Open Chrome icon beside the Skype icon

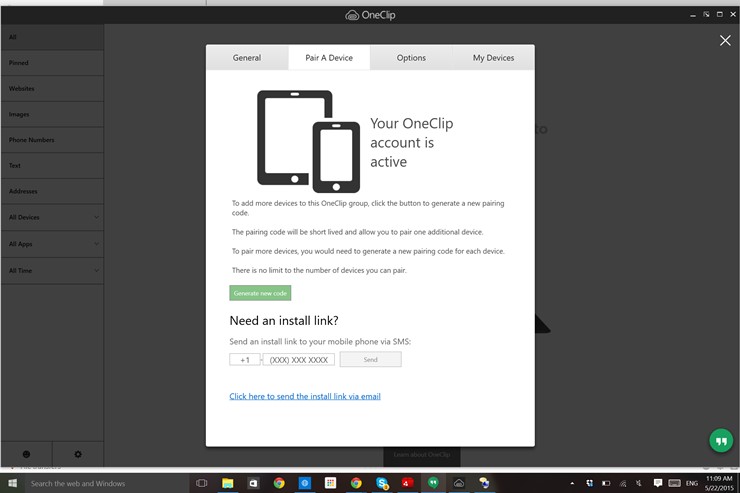coord(356,483)
